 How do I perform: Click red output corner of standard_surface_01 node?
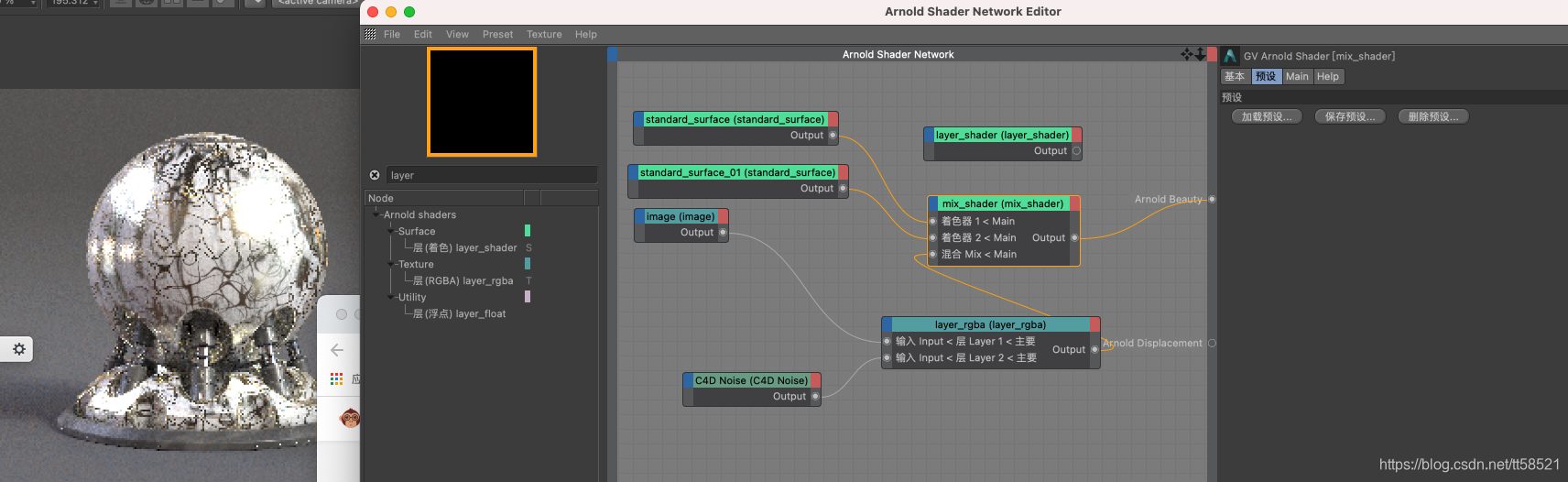(x=844, y=172)
